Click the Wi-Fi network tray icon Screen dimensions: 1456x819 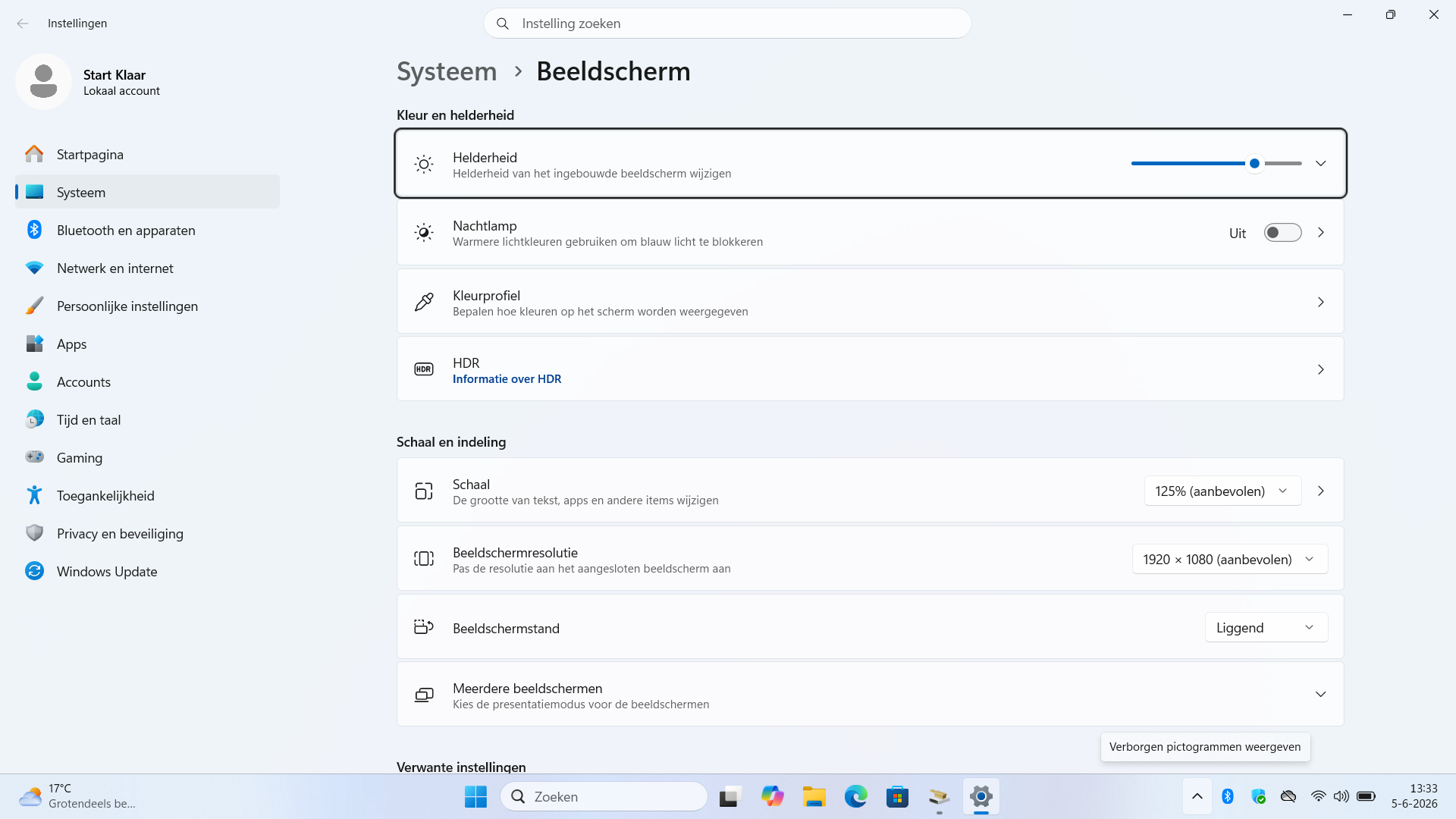point(1319,796)
